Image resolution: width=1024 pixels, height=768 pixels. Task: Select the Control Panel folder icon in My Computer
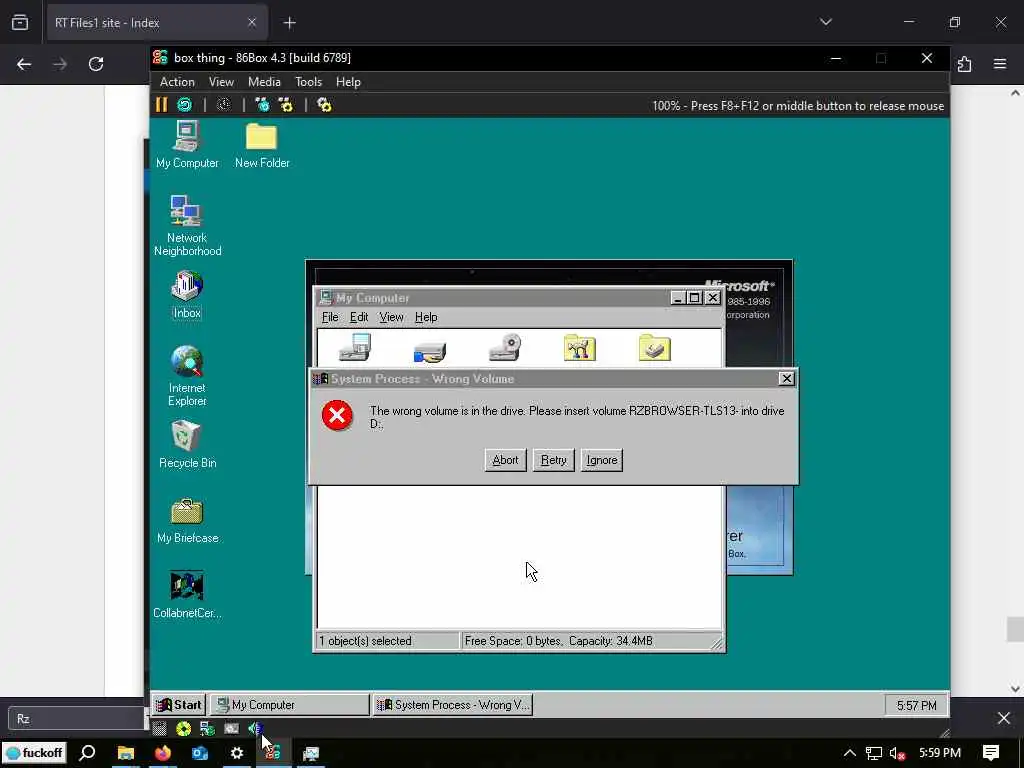tap(580, 347)
